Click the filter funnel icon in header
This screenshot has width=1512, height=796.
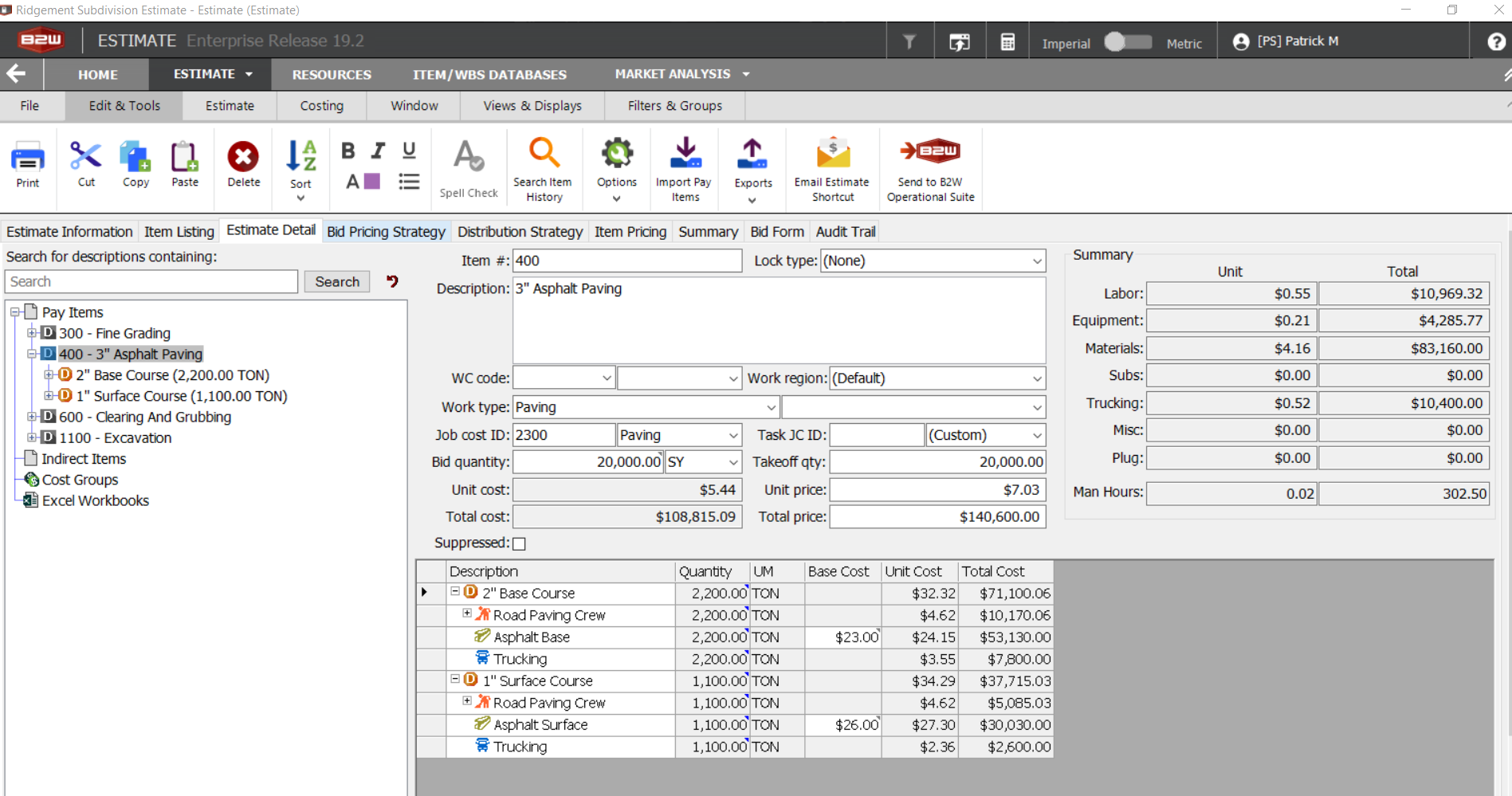(x=909, y=42)
